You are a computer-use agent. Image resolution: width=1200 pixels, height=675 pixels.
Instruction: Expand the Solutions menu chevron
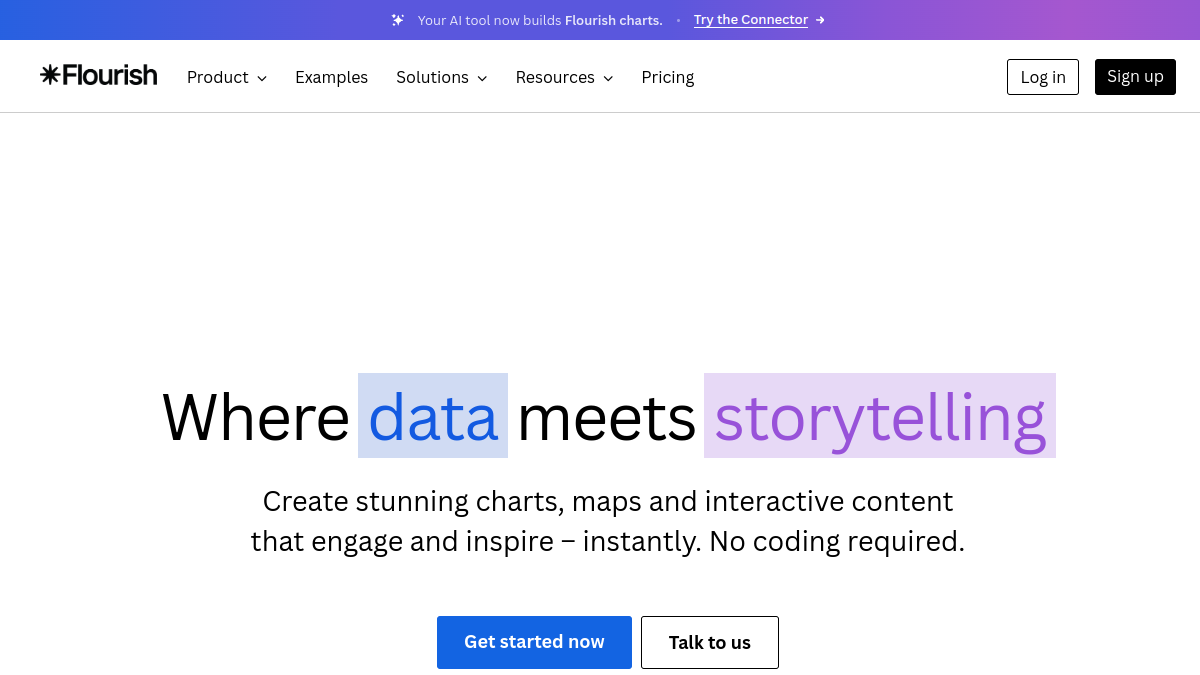[x=482, y=78]
